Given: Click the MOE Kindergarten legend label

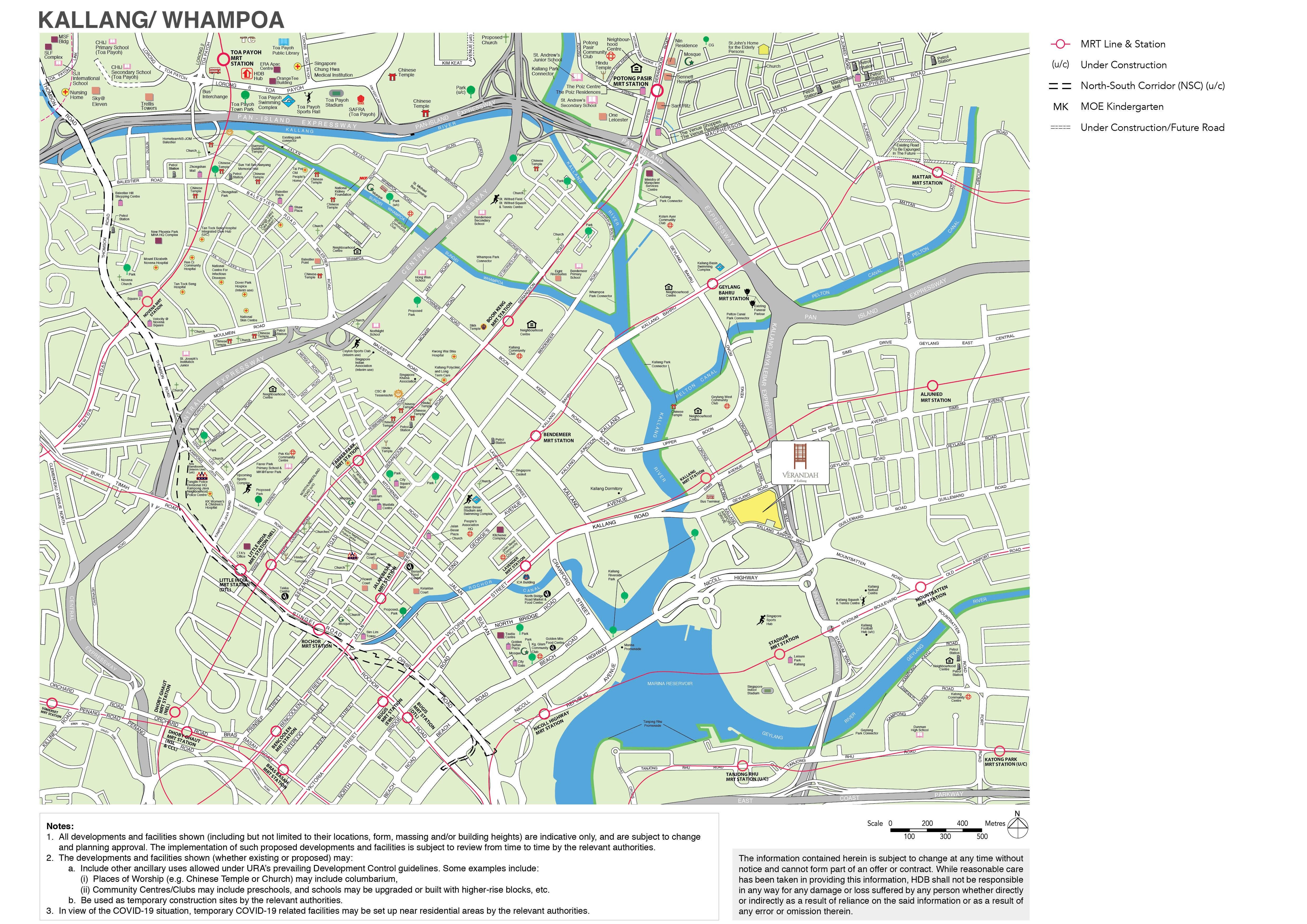Looking at the screenshot, I should [x=1122, y=106].
